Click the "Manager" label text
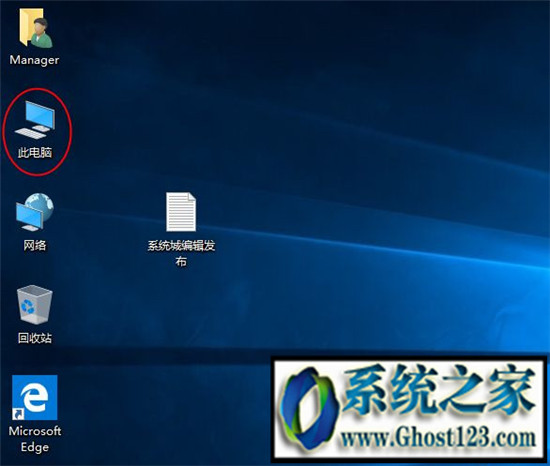Screen dimensions: 550x466 coord(34,60)
